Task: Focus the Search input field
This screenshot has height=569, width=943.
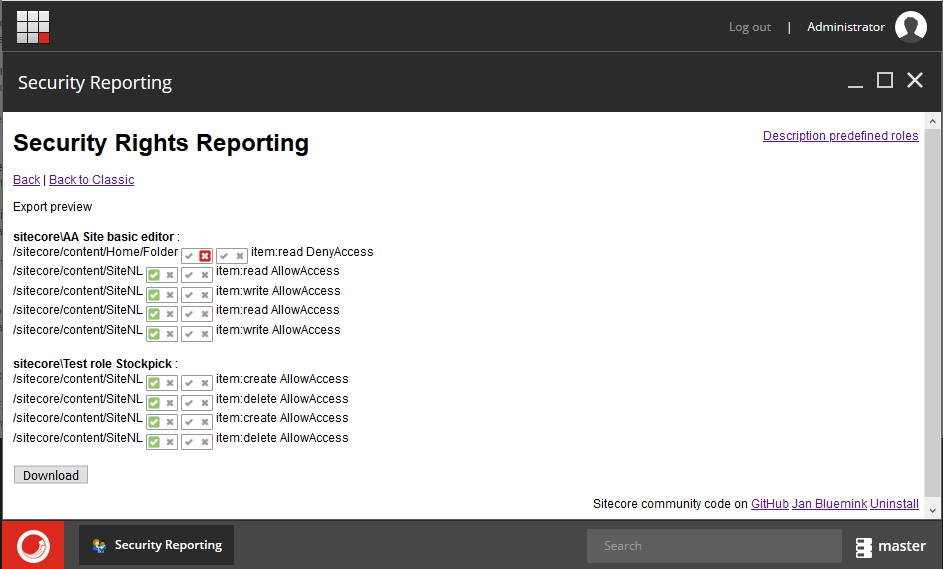Action: pos(714,546)
